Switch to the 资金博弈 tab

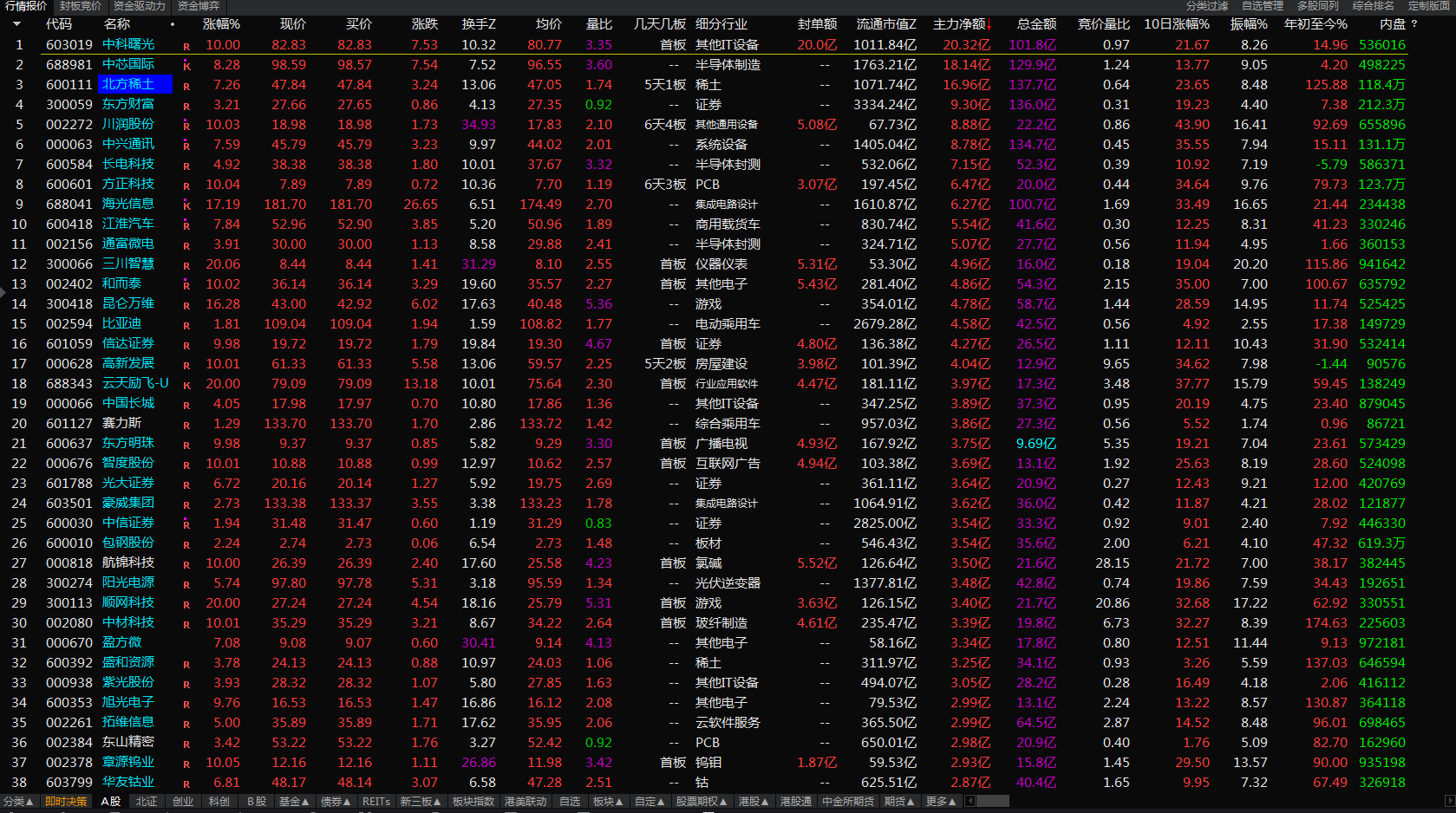199,6
